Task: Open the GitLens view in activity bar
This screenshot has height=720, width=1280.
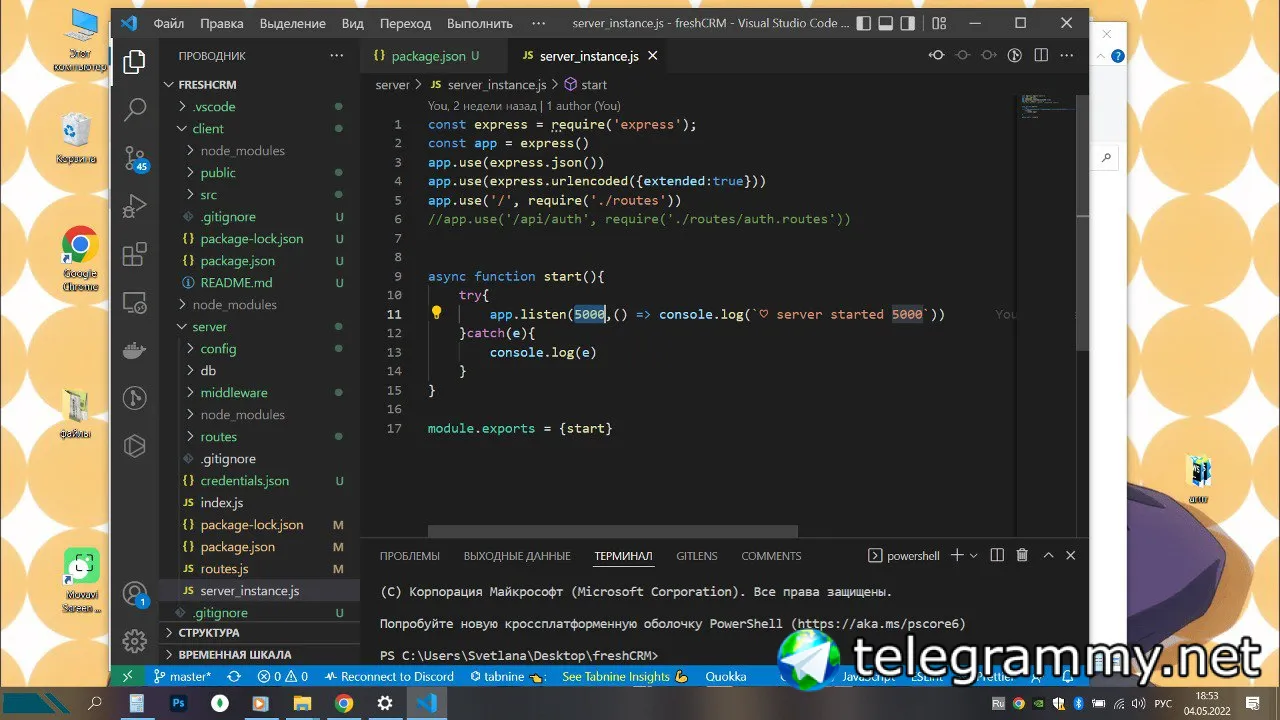Action: click(134, 398)
